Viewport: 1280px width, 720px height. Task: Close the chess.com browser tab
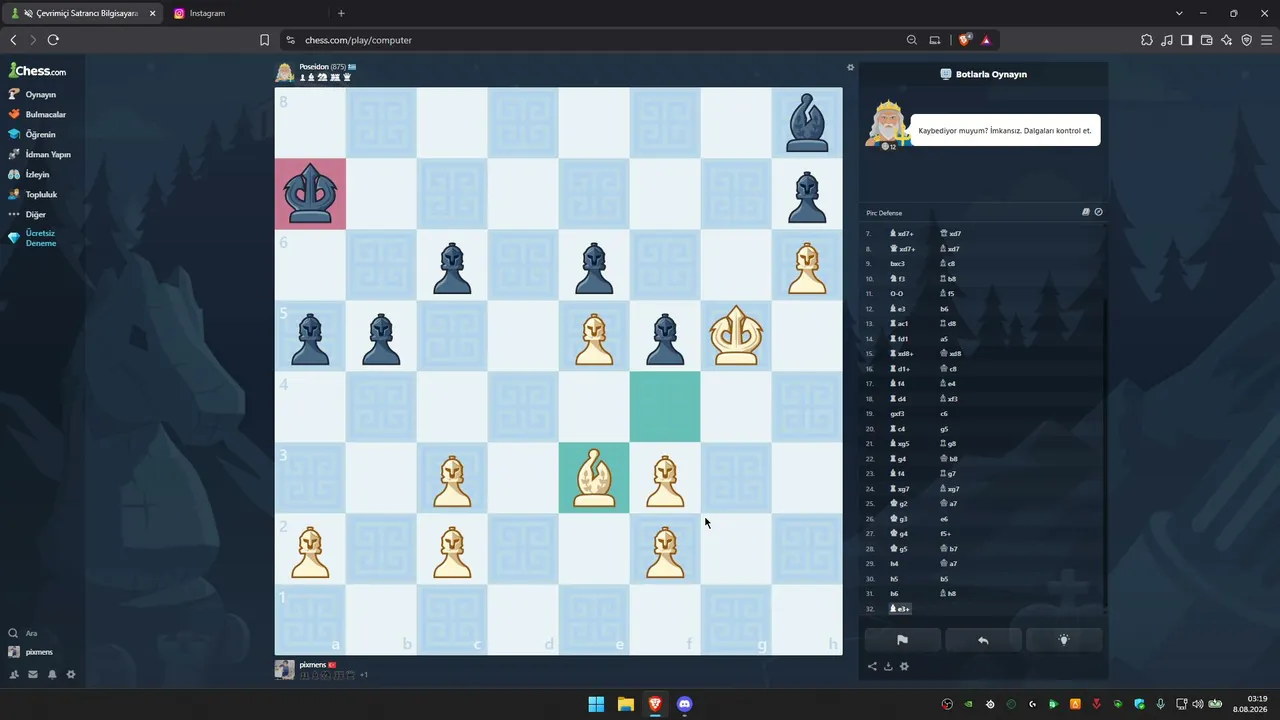pyautogui.click(x=153, y=13)
